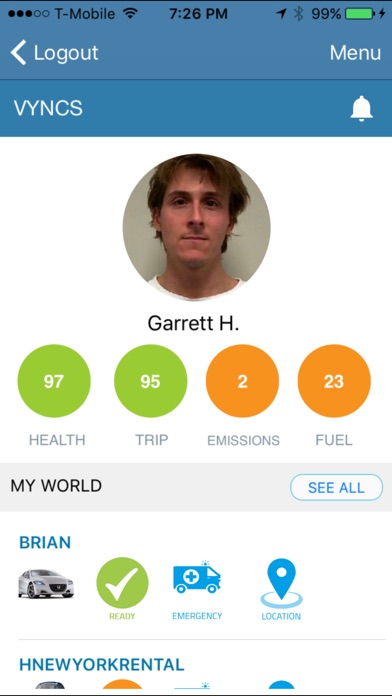
Task: Tap the battery indicator in status bar
Action: 359,14
